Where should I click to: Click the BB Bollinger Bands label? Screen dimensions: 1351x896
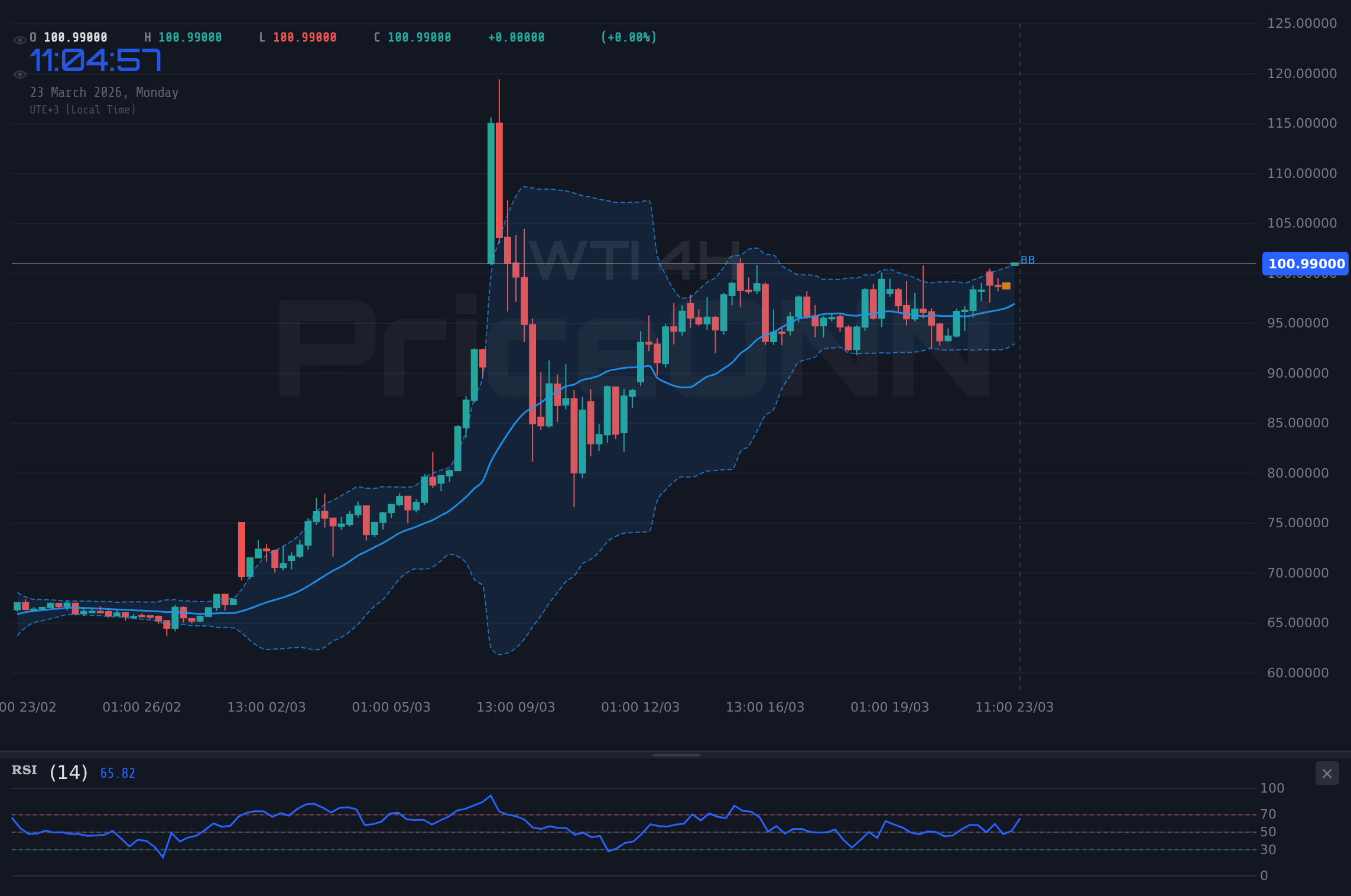click(x=1028, y=260)
